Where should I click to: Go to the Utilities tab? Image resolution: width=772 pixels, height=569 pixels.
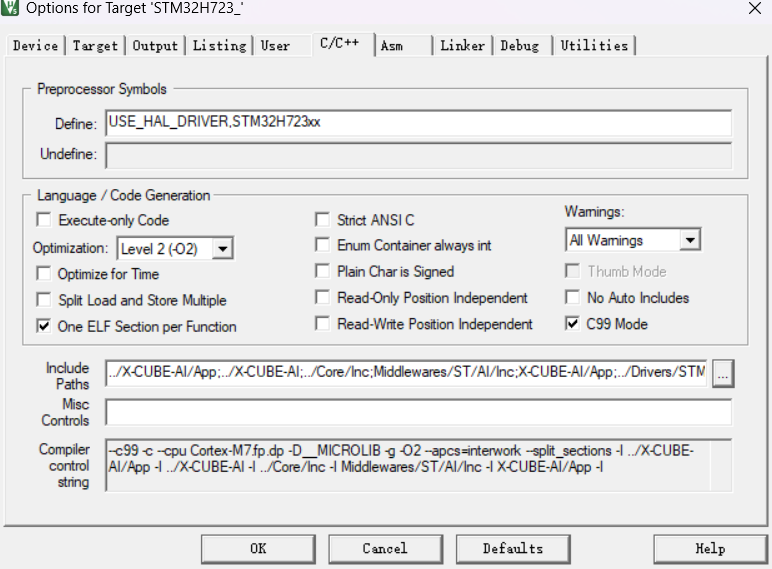594,46
